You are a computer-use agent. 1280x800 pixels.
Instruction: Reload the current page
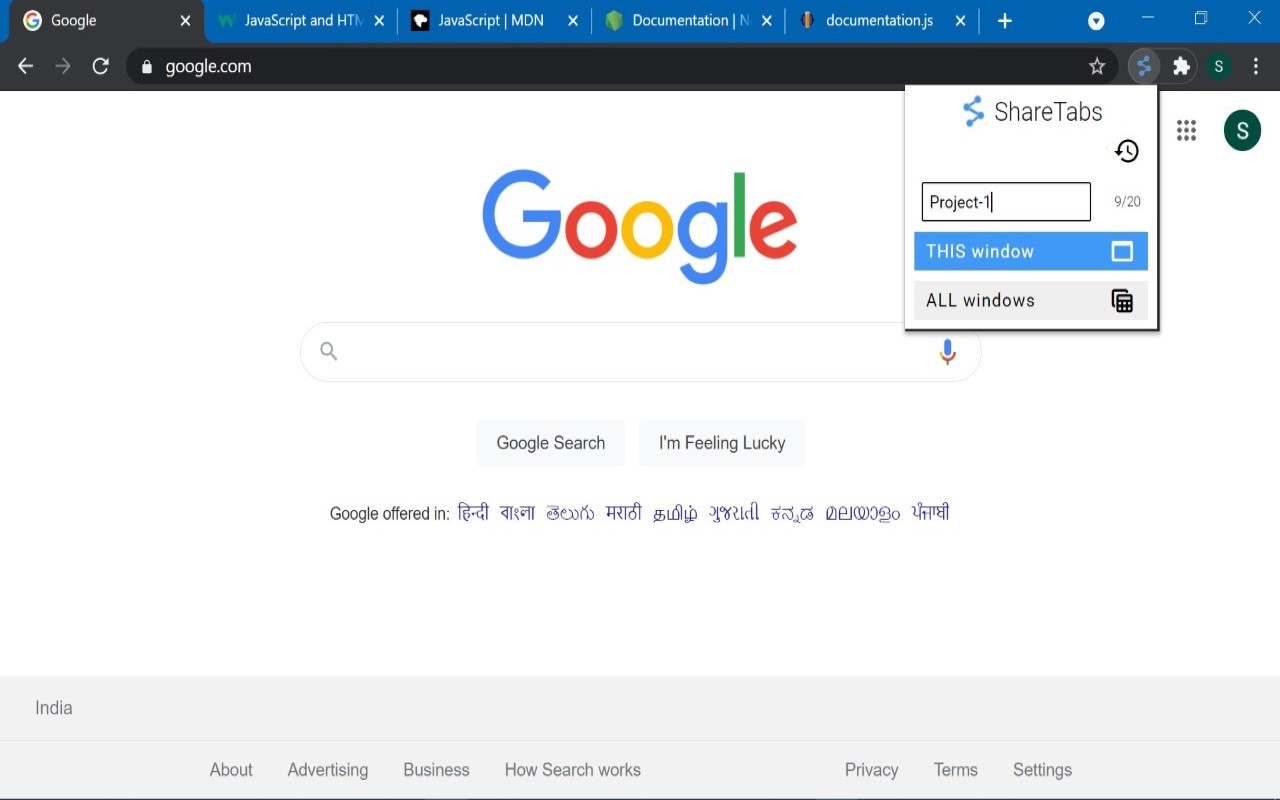click(x=100, y=66)
